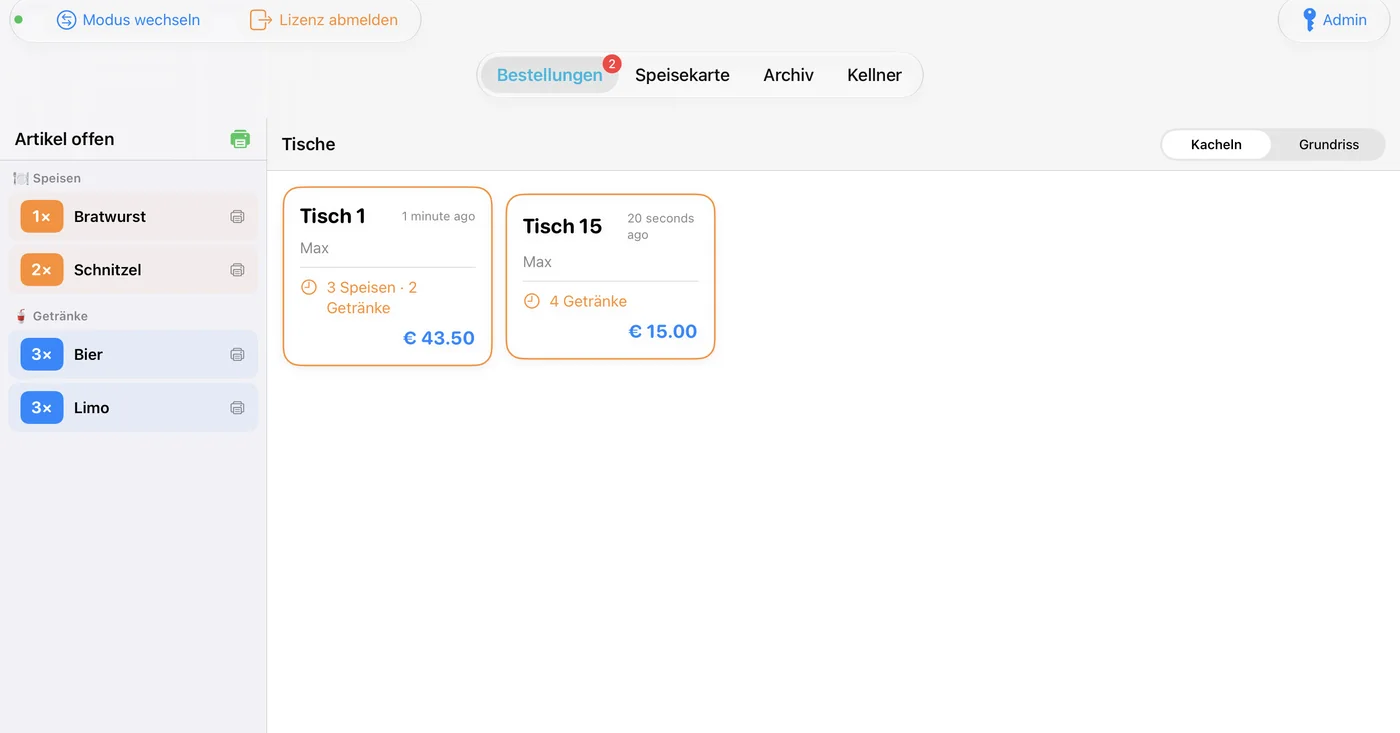The image size is (1400, 733).
Task: Click printer icon in Bier row
Action: [237, 355]
